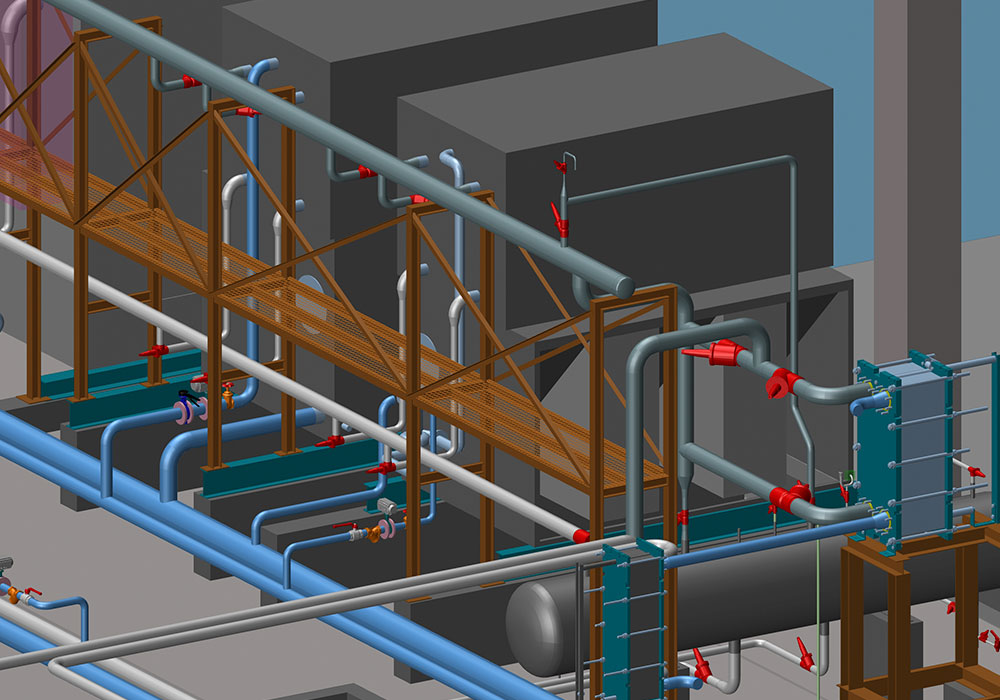Click the thin green vertical line
The width and height of the screenshot is (1000, 700).
coord(817,600)
